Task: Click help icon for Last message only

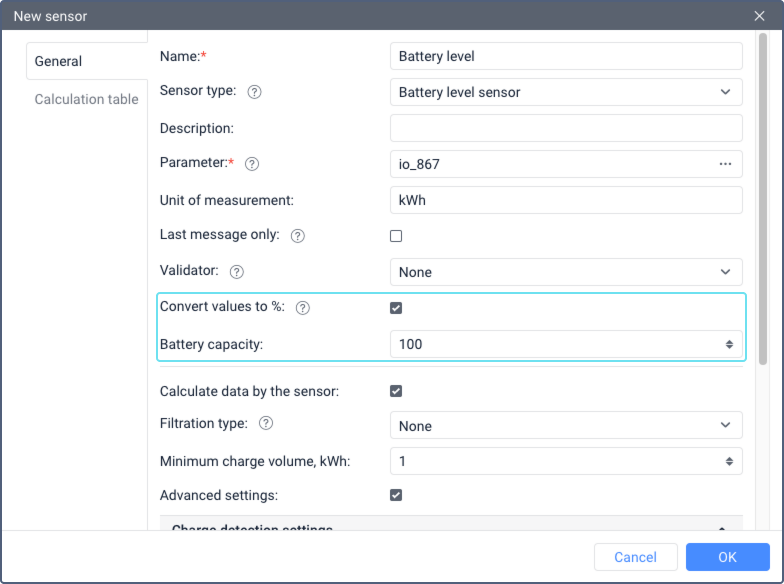Action: pyautogui.click(x=297, y=236)
